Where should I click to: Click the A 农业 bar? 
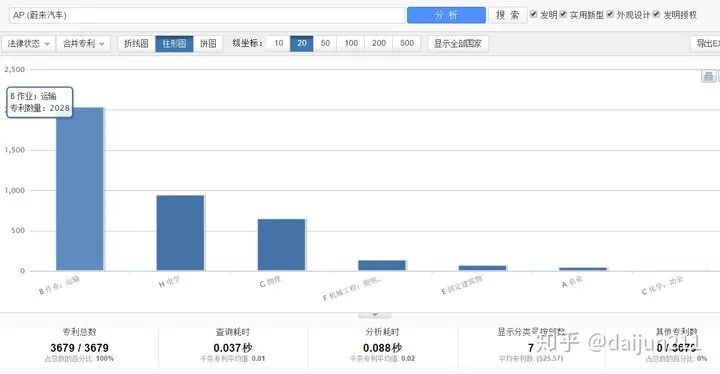[583, 269]
